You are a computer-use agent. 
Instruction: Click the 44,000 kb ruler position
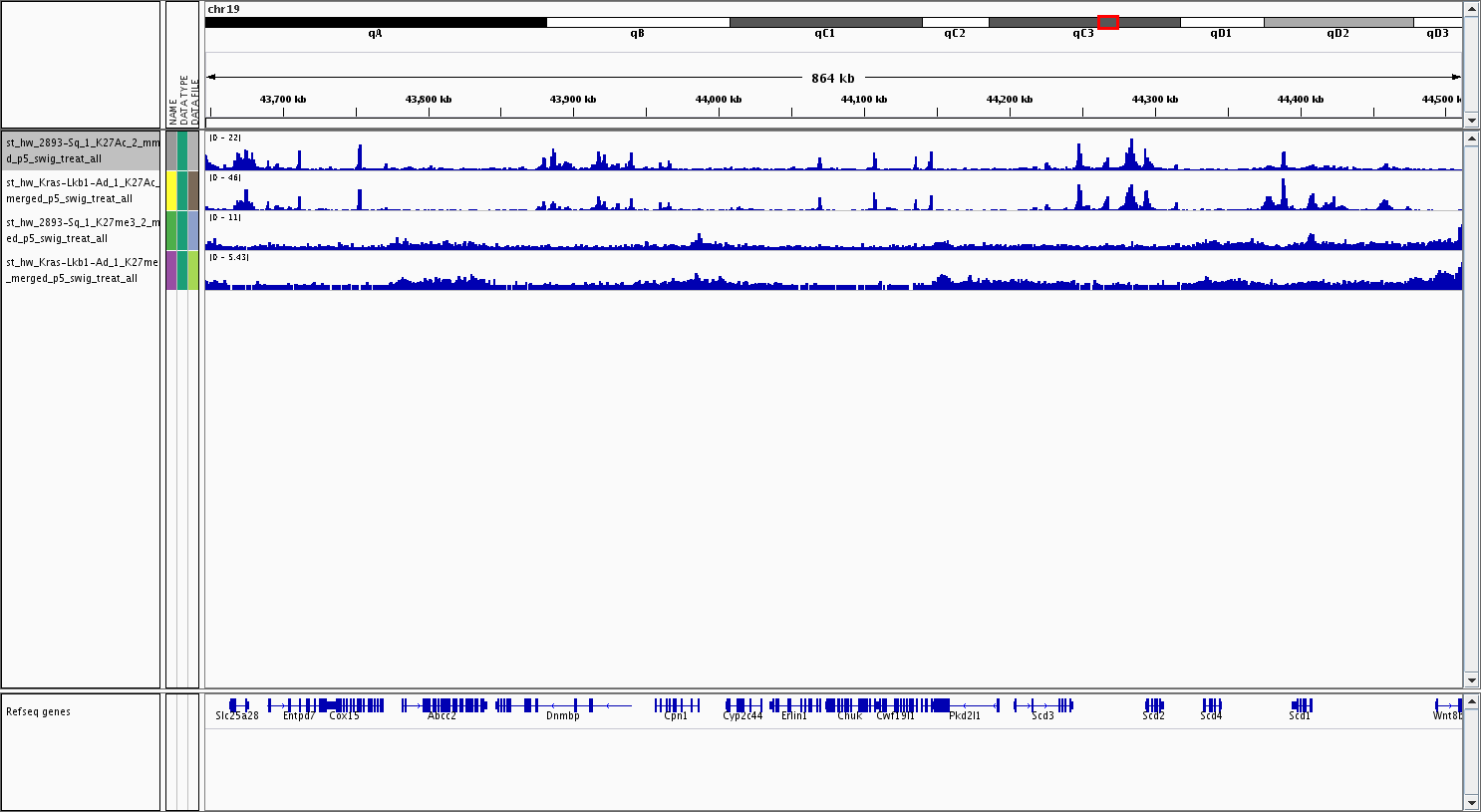(x=719, y=101)
